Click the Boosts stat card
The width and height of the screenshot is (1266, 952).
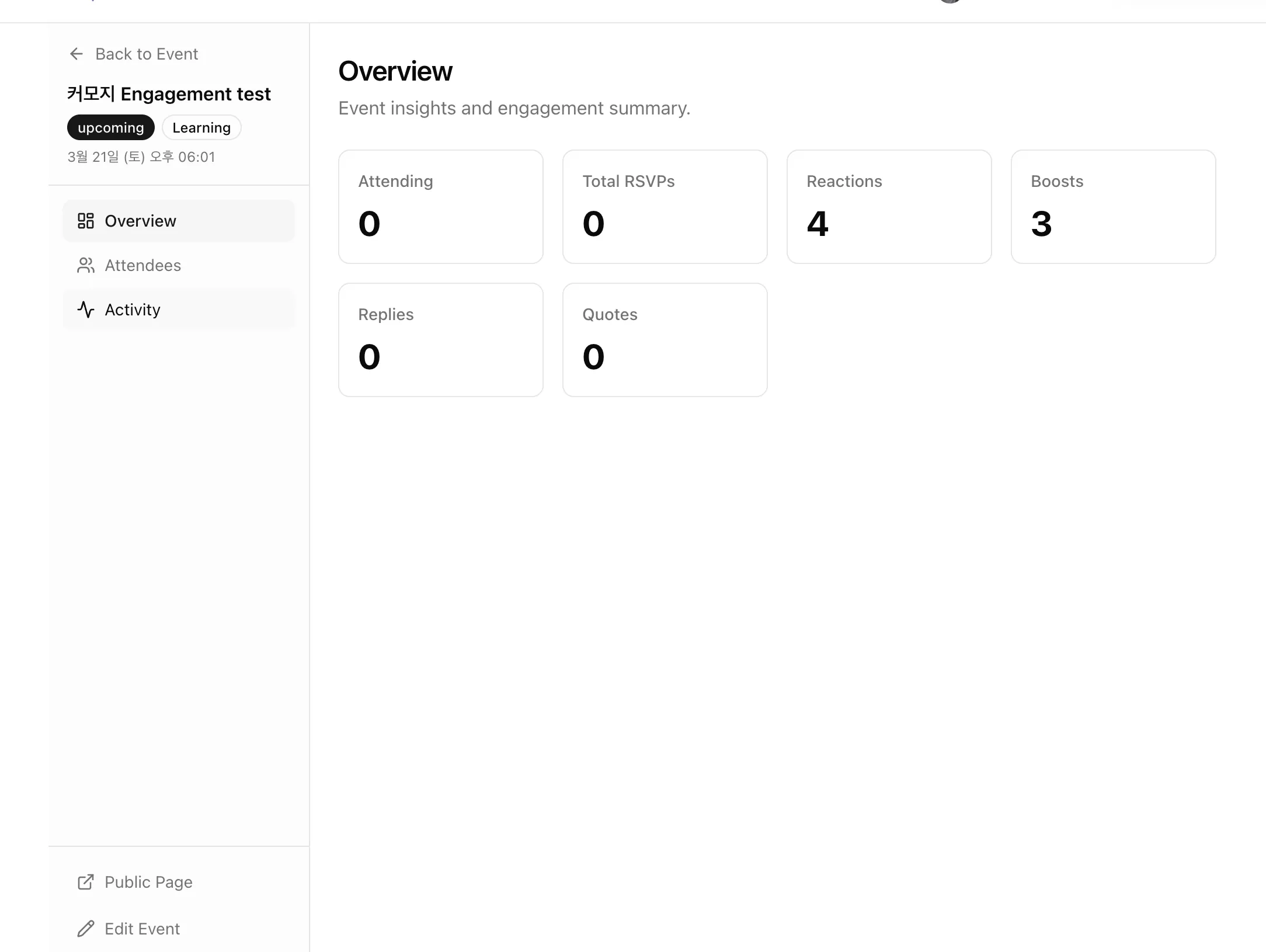click(x=1113, y=207)
